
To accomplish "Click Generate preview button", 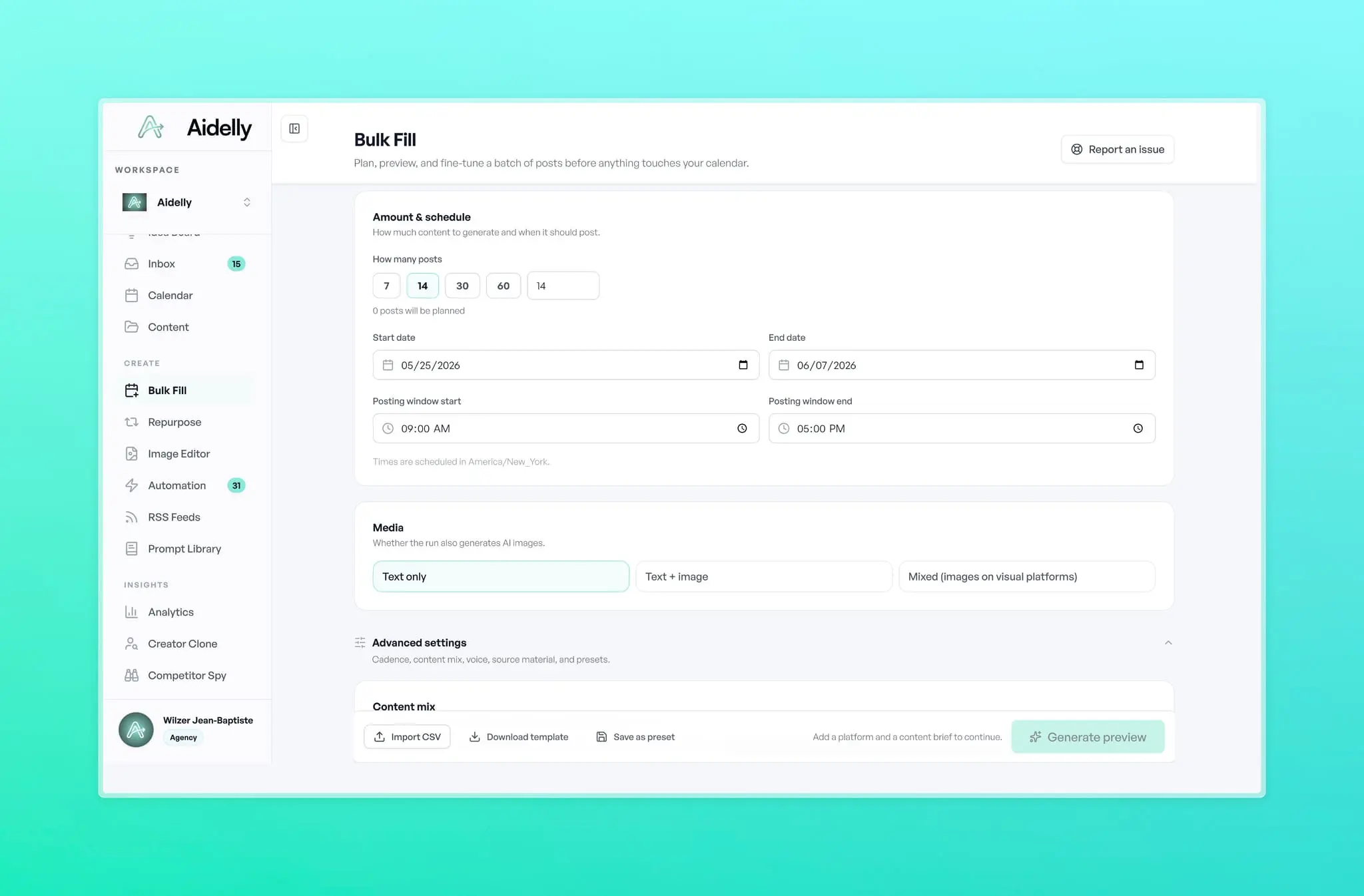I will coord(1088,737).
